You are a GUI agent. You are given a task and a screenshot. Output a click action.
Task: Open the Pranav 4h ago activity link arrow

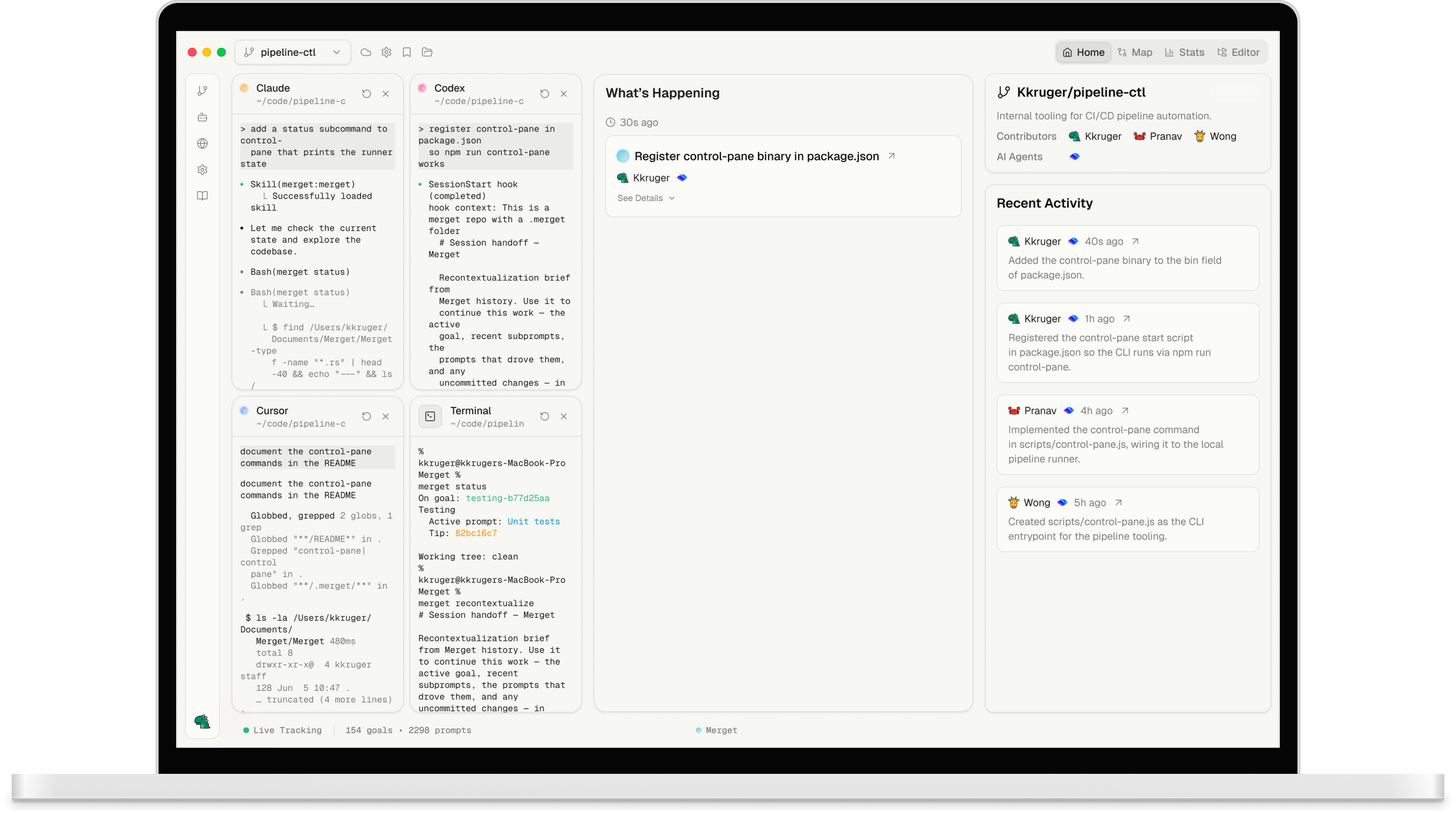[x=1125, y=411]
